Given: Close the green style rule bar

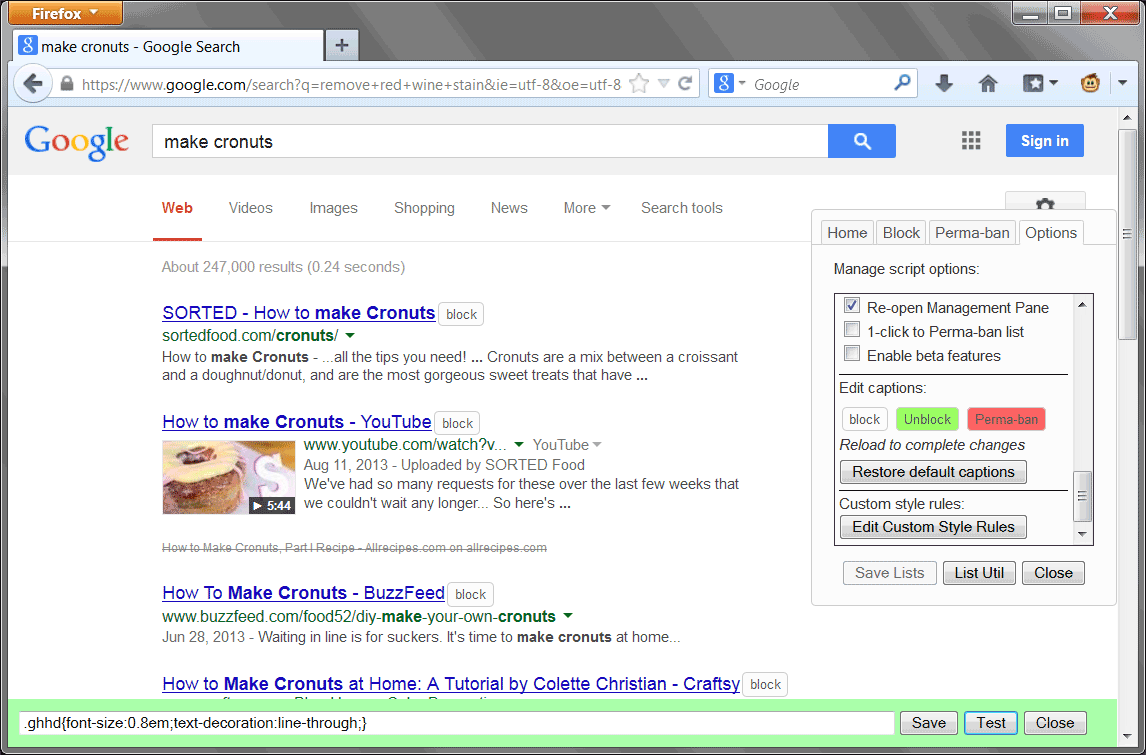Looking at the screenshot, I should pyautogui.click(x=1055, y=723).
